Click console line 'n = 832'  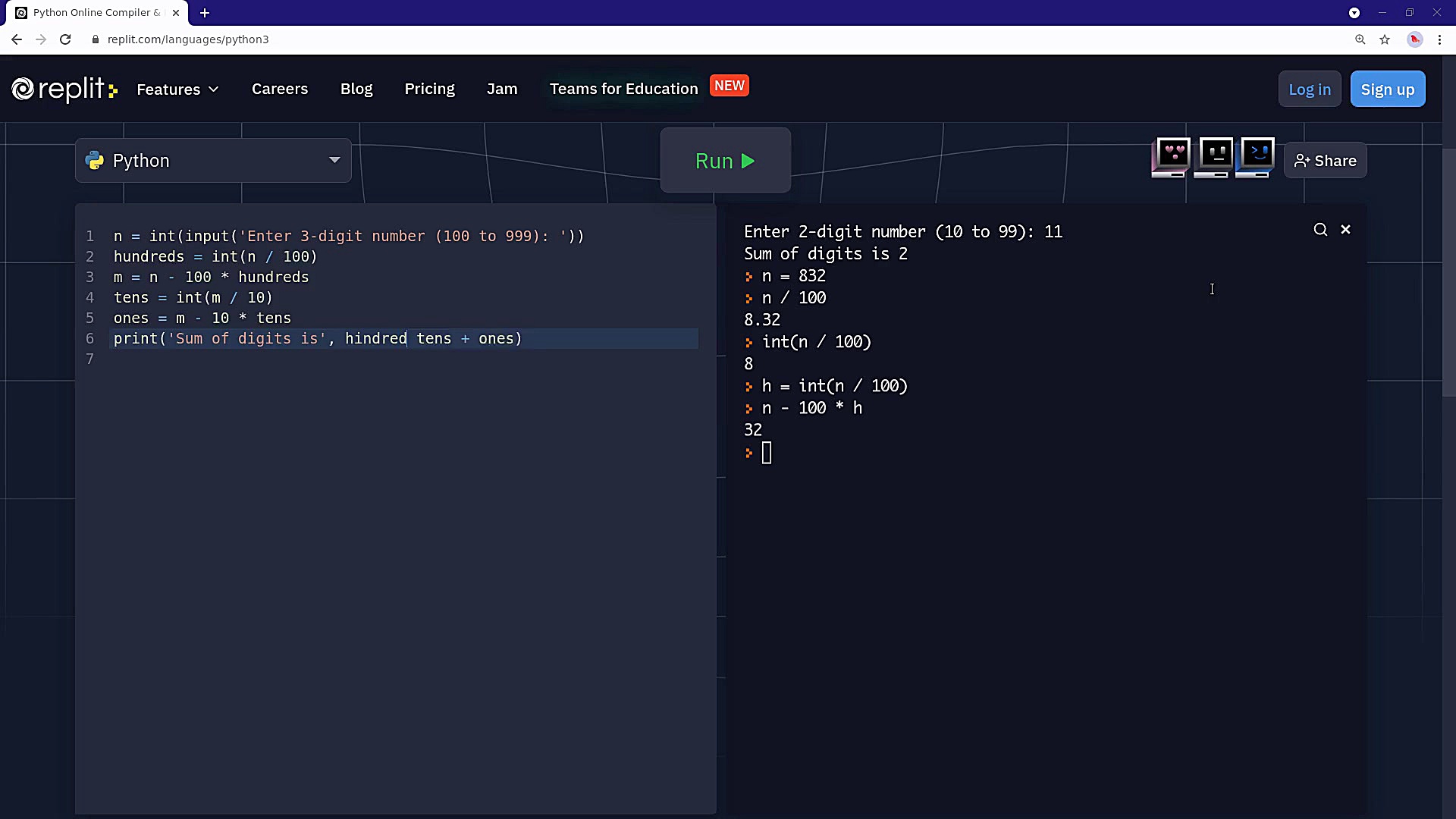pyautogui.click(x=793, y=276)
